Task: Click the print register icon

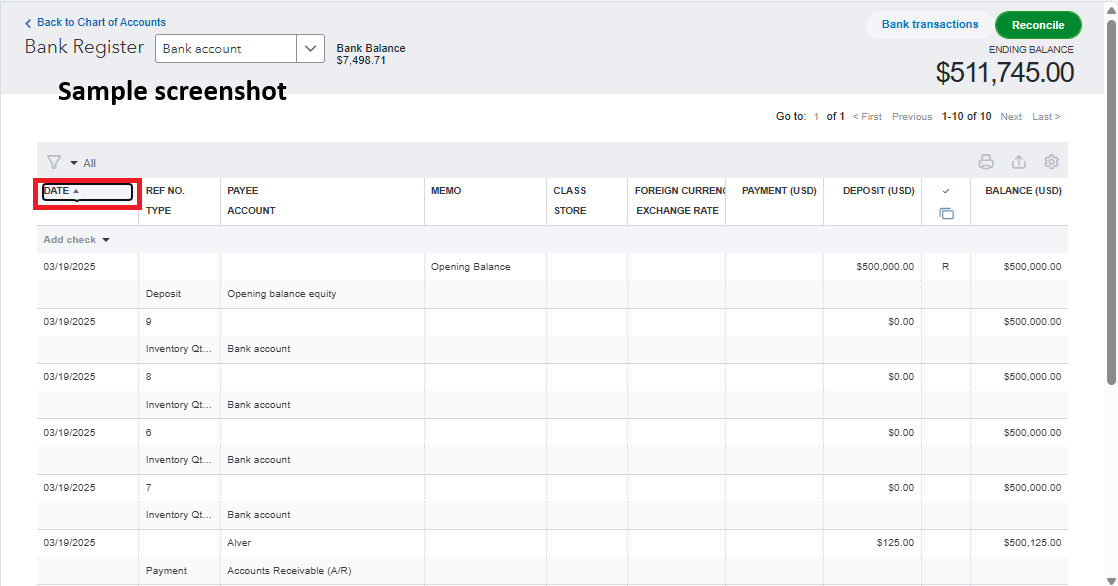Action: click(986, 162)
